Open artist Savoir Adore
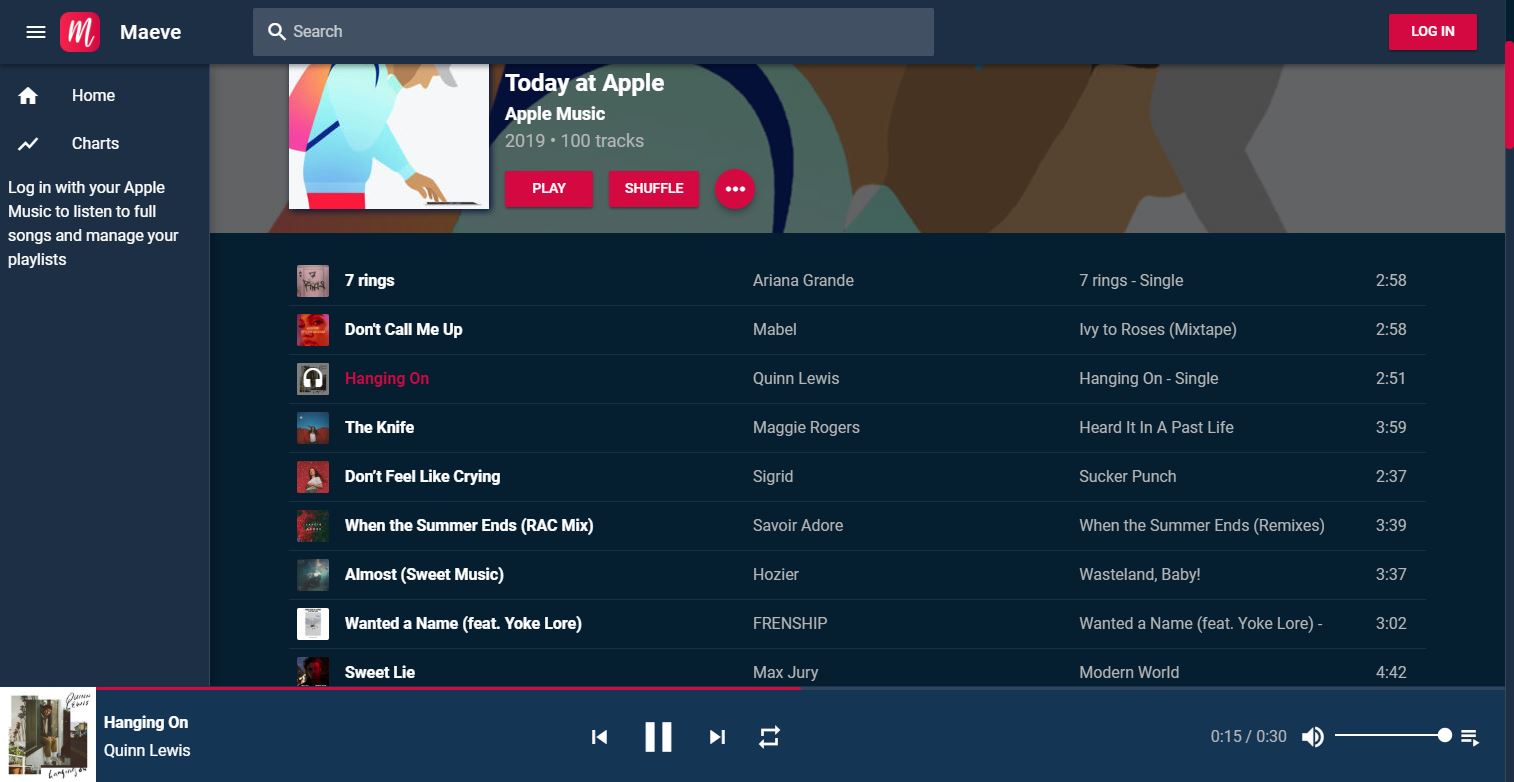Image resolution: width=1514 pixels, height=782 pixels. point(798,526)
